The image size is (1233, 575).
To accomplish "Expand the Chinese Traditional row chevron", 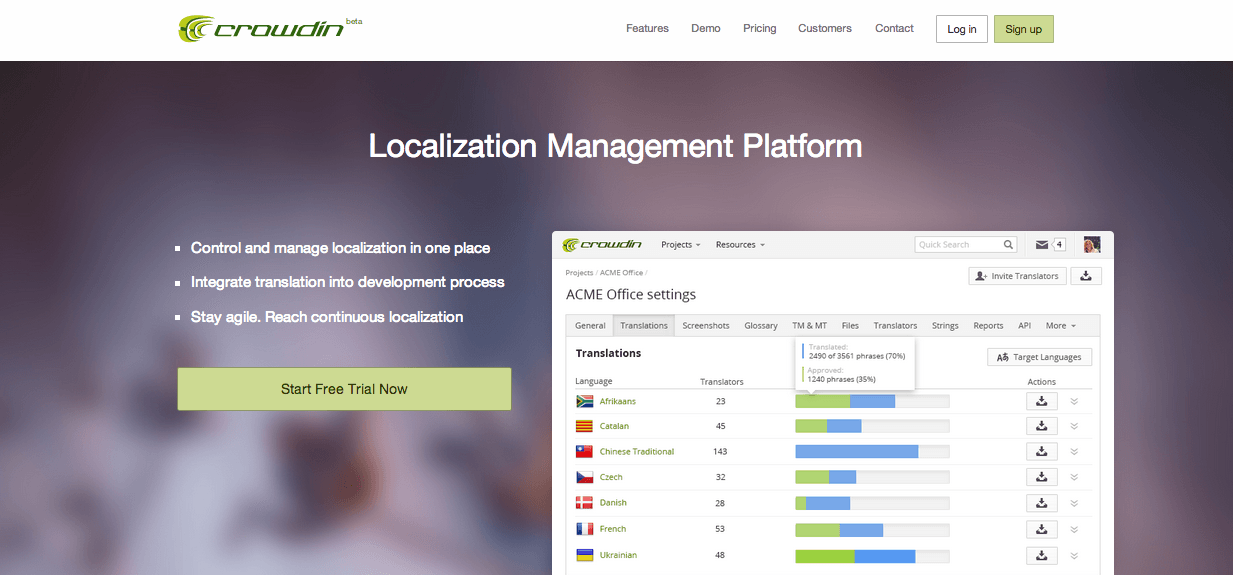I will [x=1074, y=452].
